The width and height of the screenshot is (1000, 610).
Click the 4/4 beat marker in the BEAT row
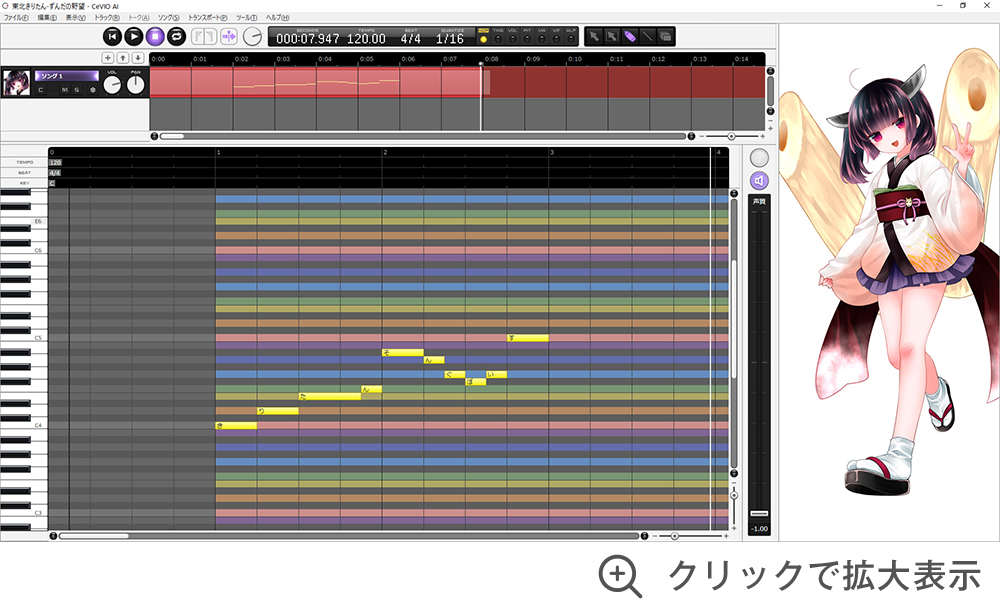55,173
